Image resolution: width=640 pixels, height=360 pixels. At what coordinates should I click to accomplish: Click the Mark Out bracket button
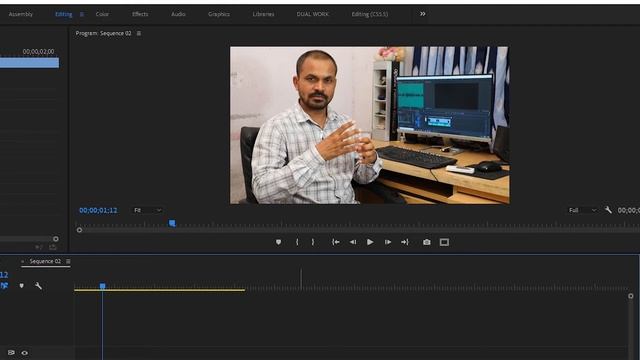pyautogui.click(x=313, y=242)
